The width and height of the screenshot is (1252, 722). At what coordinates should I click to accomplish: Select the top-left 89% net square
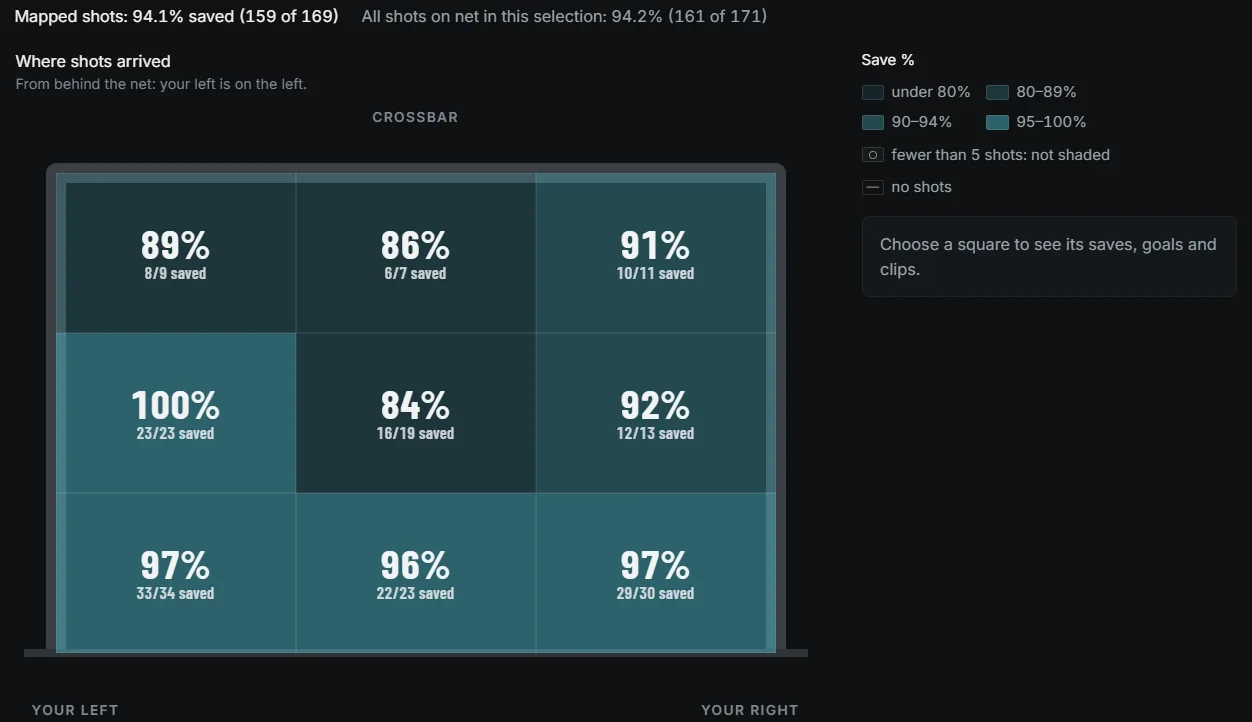(x=176, y=253)
